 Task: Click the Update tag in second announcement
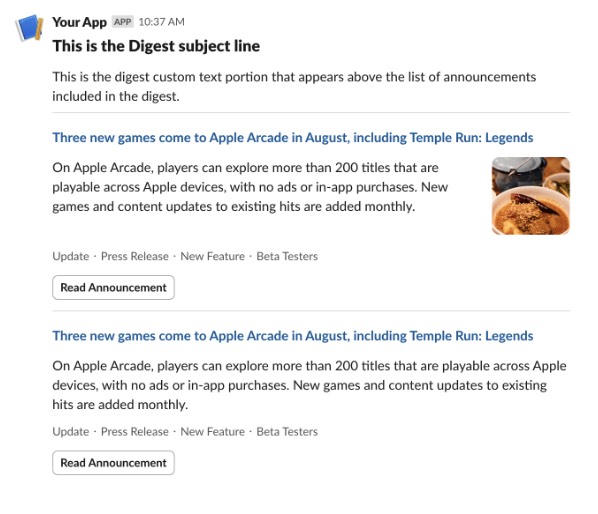click(x=71, y=432)
